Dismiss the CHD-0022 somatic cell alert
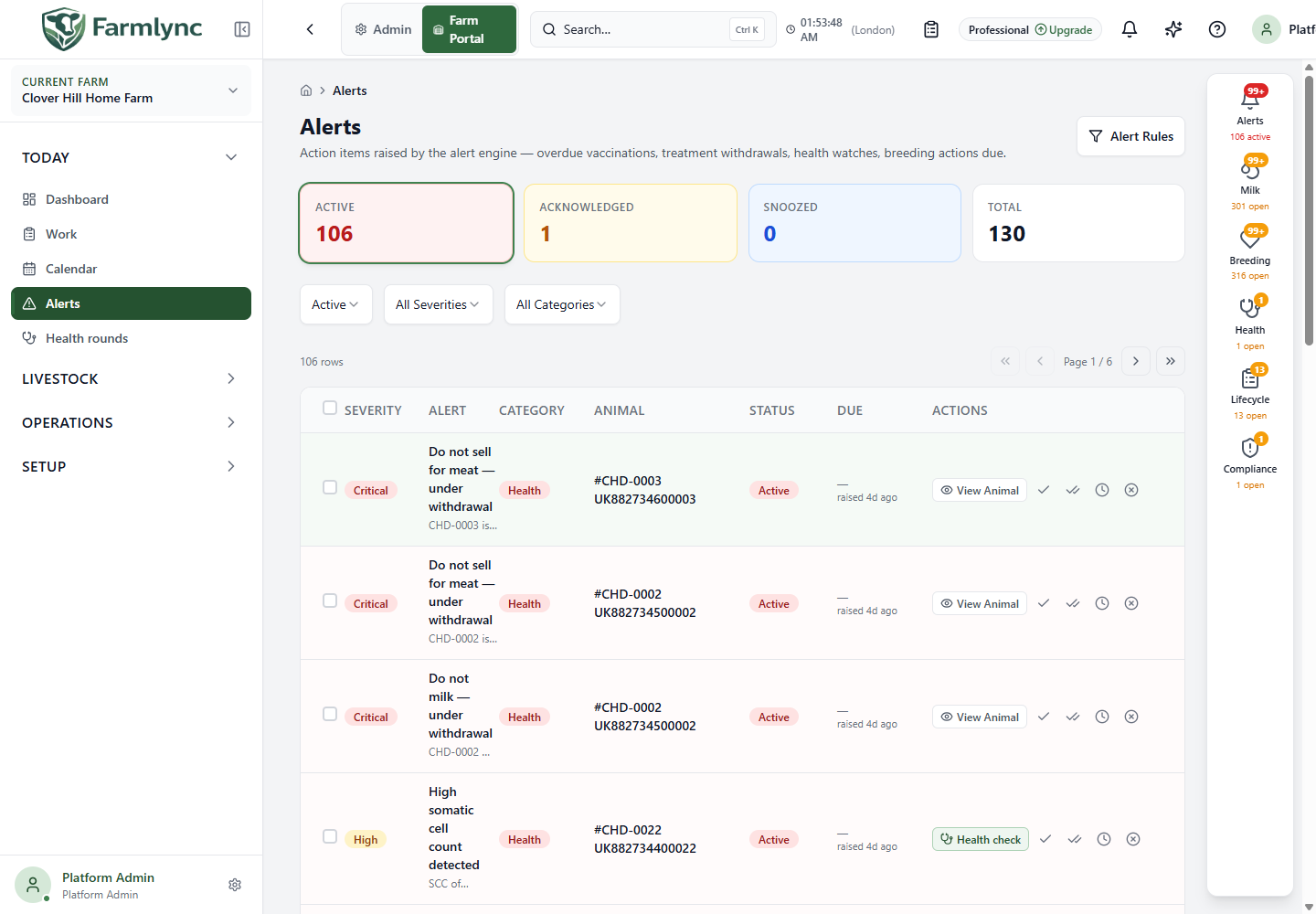This screenshot has width=1316, height=914. (x=1133, y=839)
